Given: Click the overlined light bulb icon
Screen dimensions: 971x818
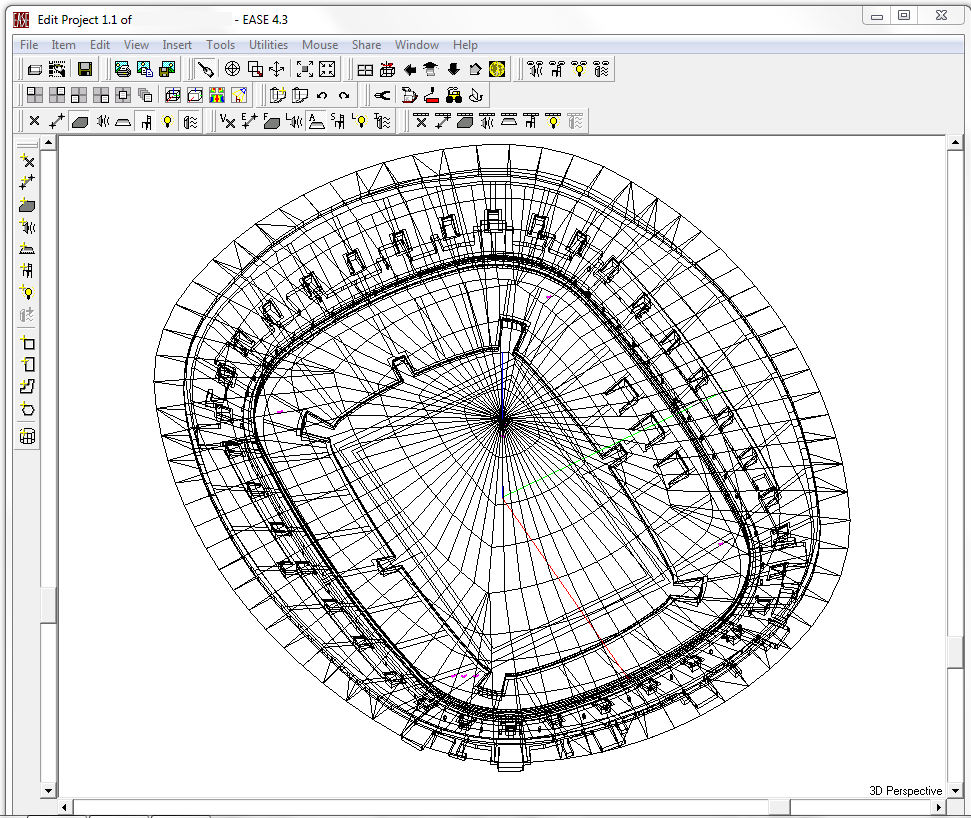Looking at the screenshot, I should click(x=553, y=121).
